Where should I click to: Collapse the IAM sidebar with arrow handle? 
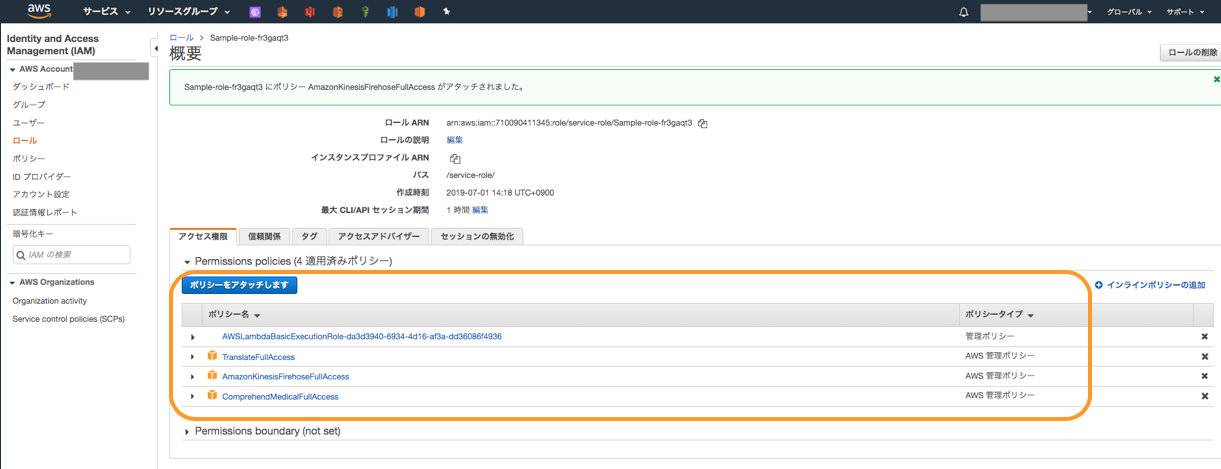coord(156,48)
